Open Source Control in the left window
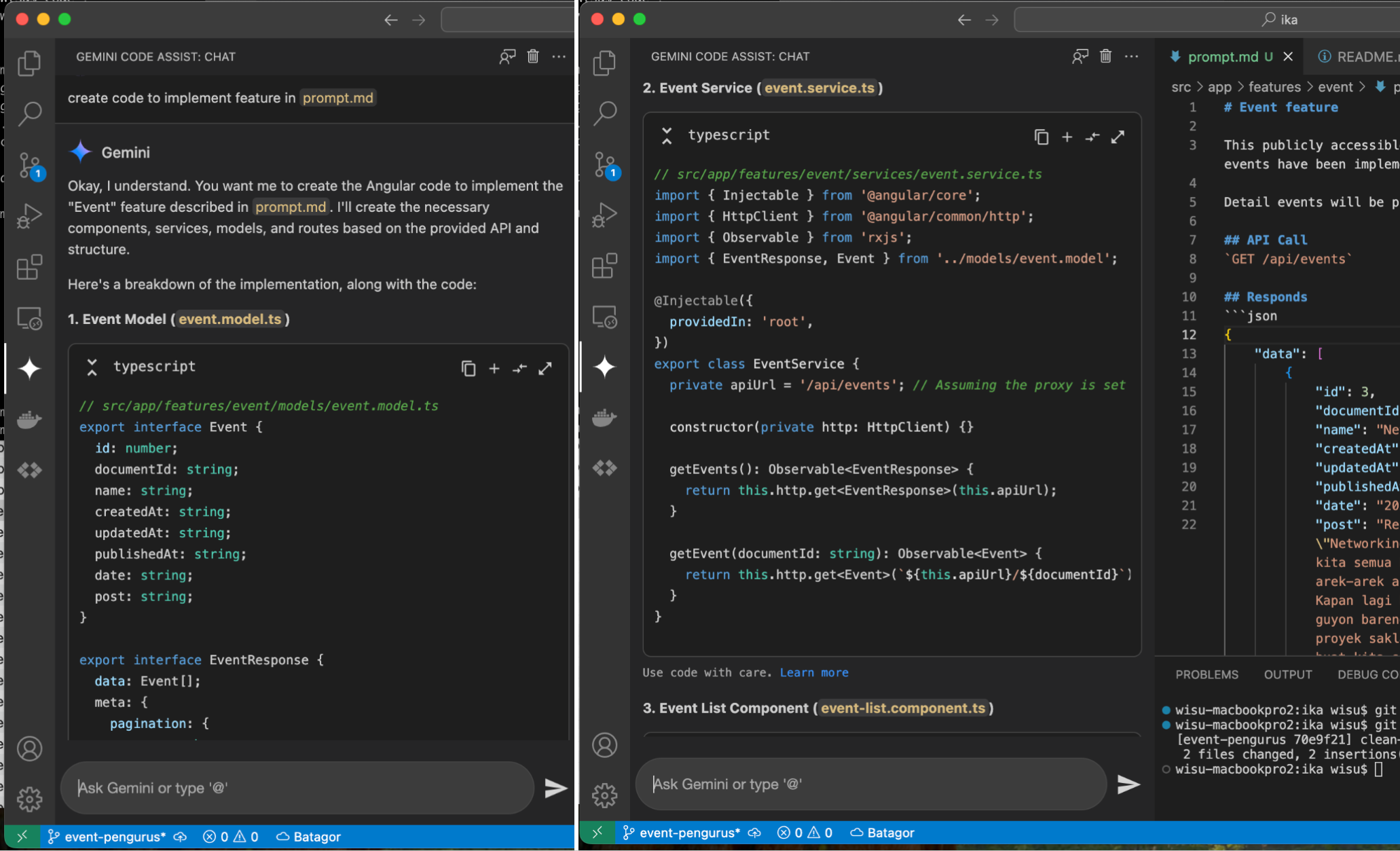This screenshot has width=1400, height=851. 31,166
